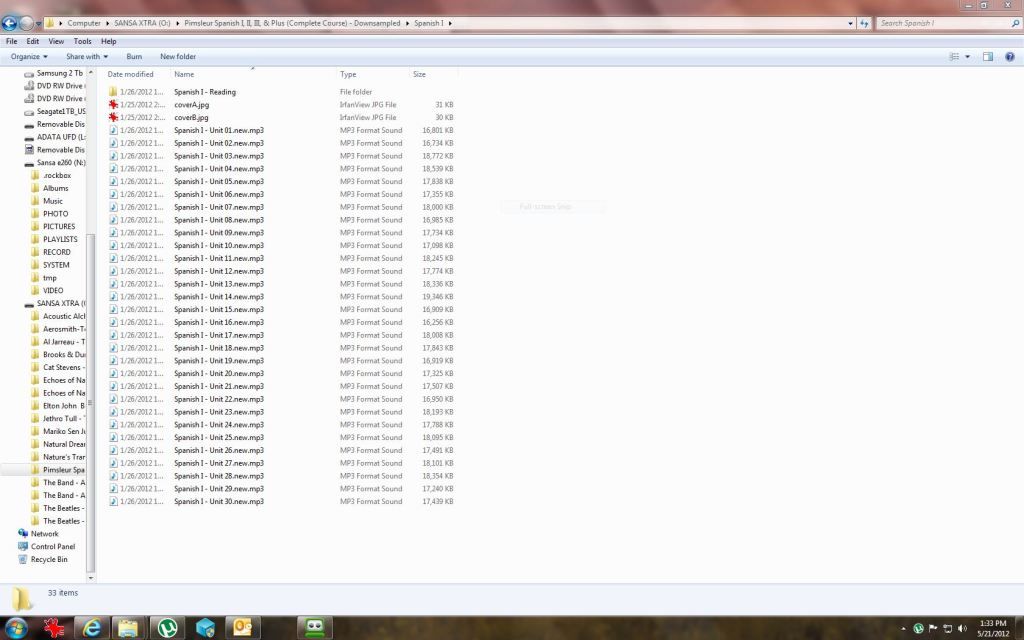
Task: Toggle the Preview pane button
Action: tap(987, 57)
